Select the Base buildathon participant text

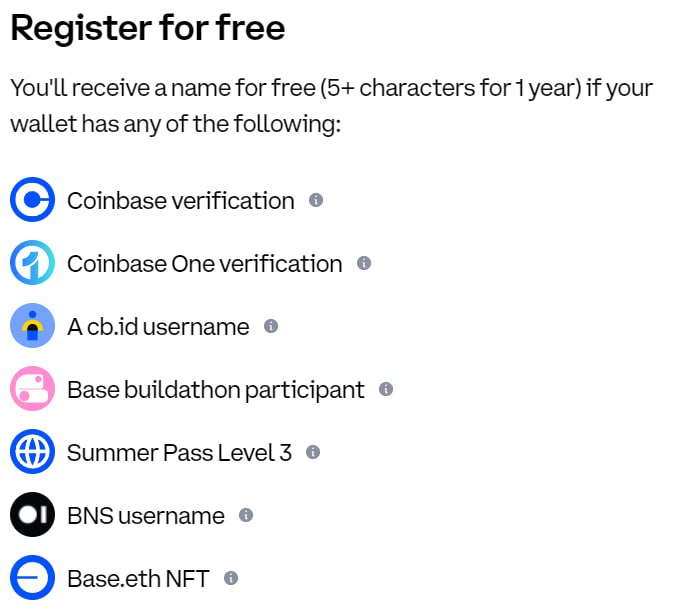[216, 390]
